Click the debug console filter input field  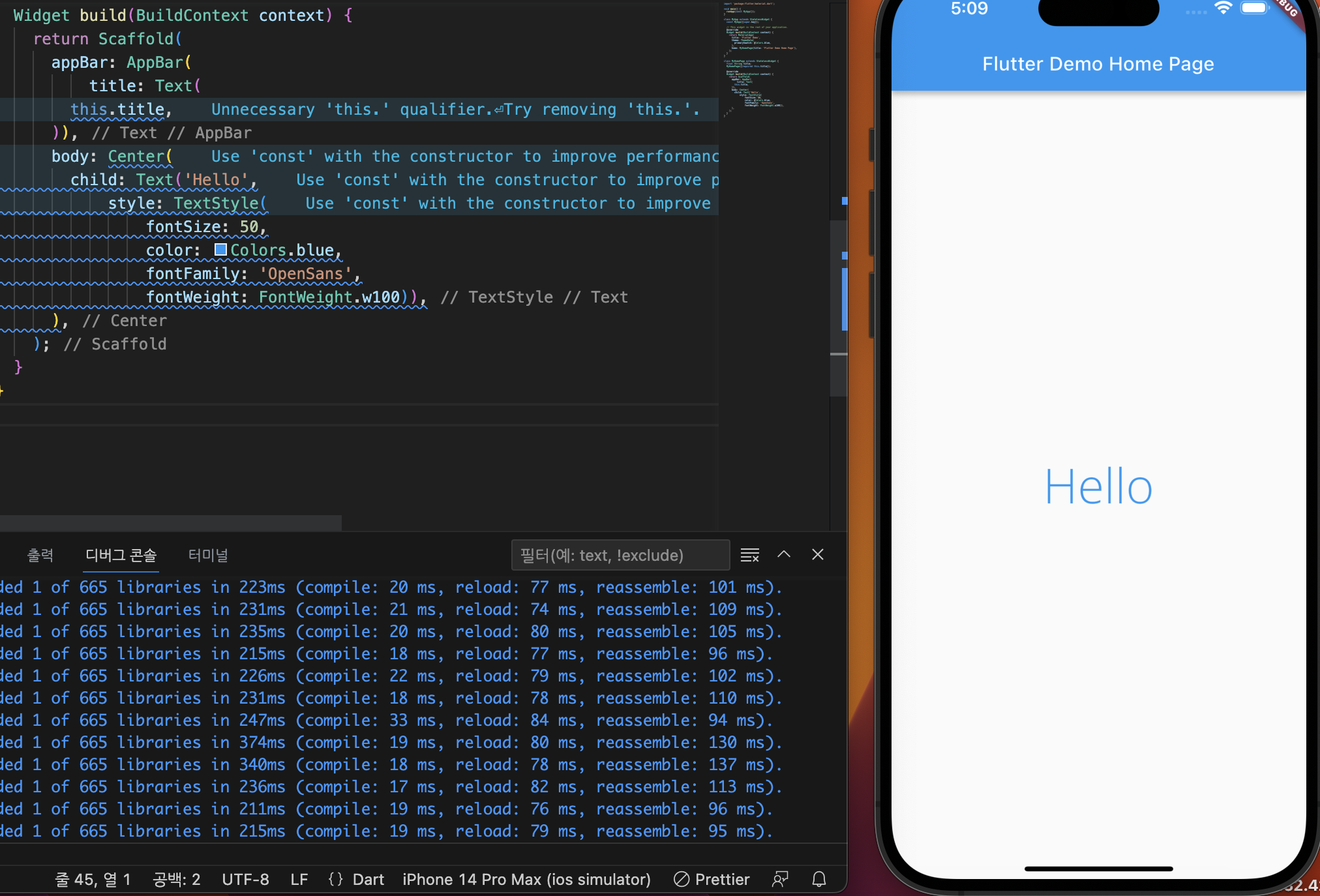click(620, 555)
